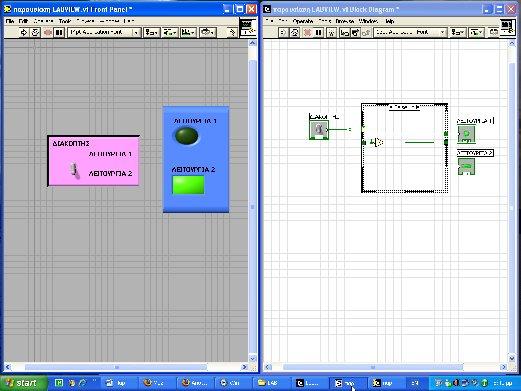Click Block Diagram scroll right arrow
The width and height of the screenshot is (521, 391).
point(503,367)
